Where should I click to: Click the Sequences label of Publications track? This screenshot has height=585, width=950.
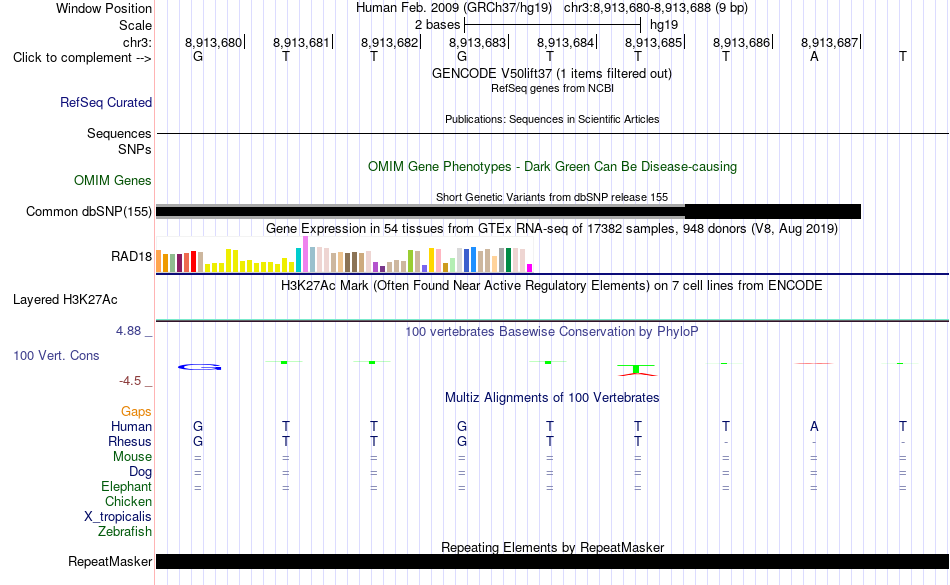pos(119,133)
